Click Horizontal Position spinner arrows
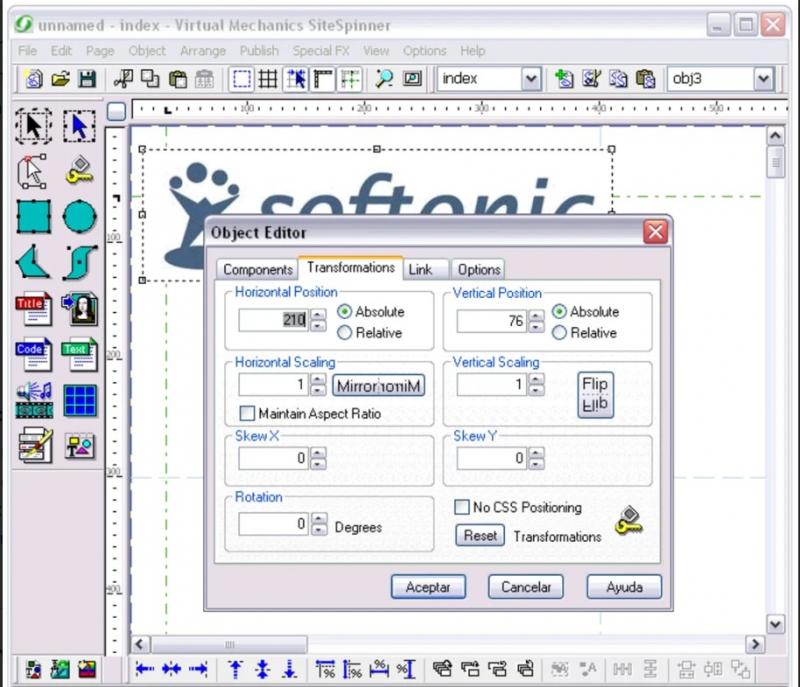This screenshot has width=800, height=687. (318, 320)
